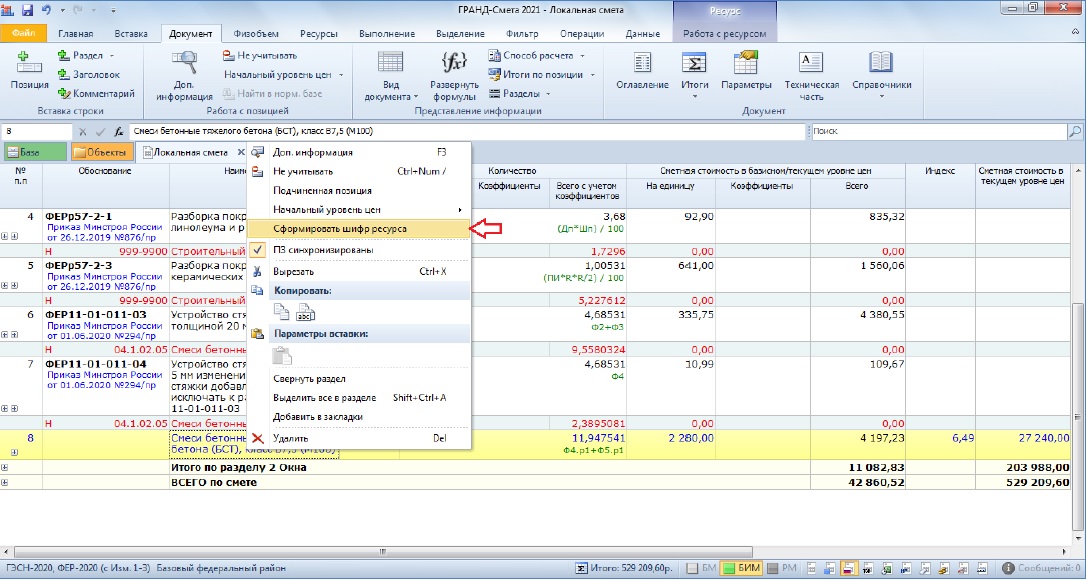Click the Итого sigma icon in the status bar
Image resolution: width=1087 pixels, height=580 pixels.
[582, 569]
